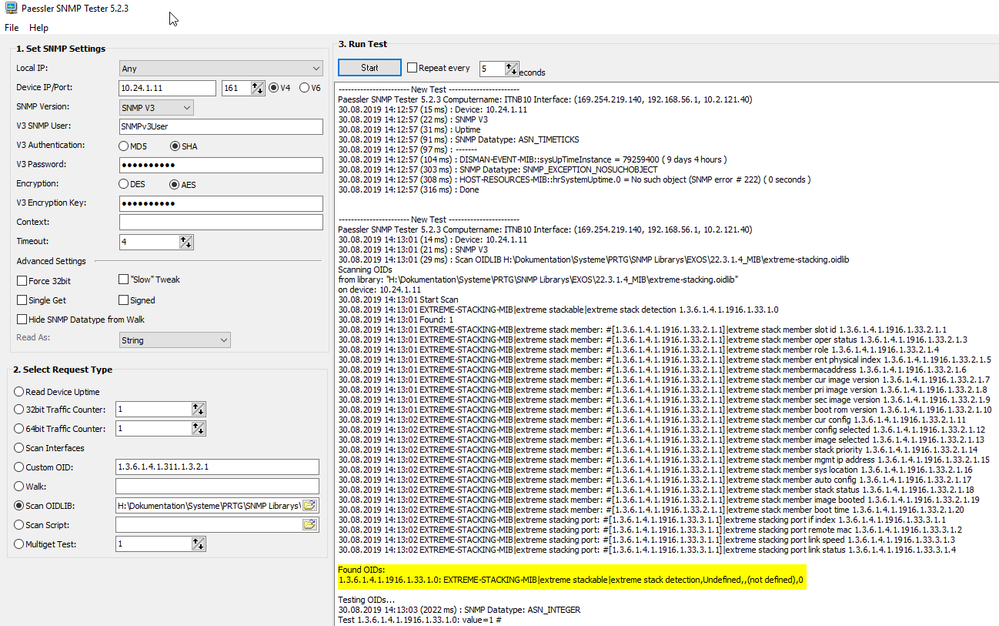Select the 64bit Traffic Counter option
Screen dimensions: 999x626
coord(19,429)
